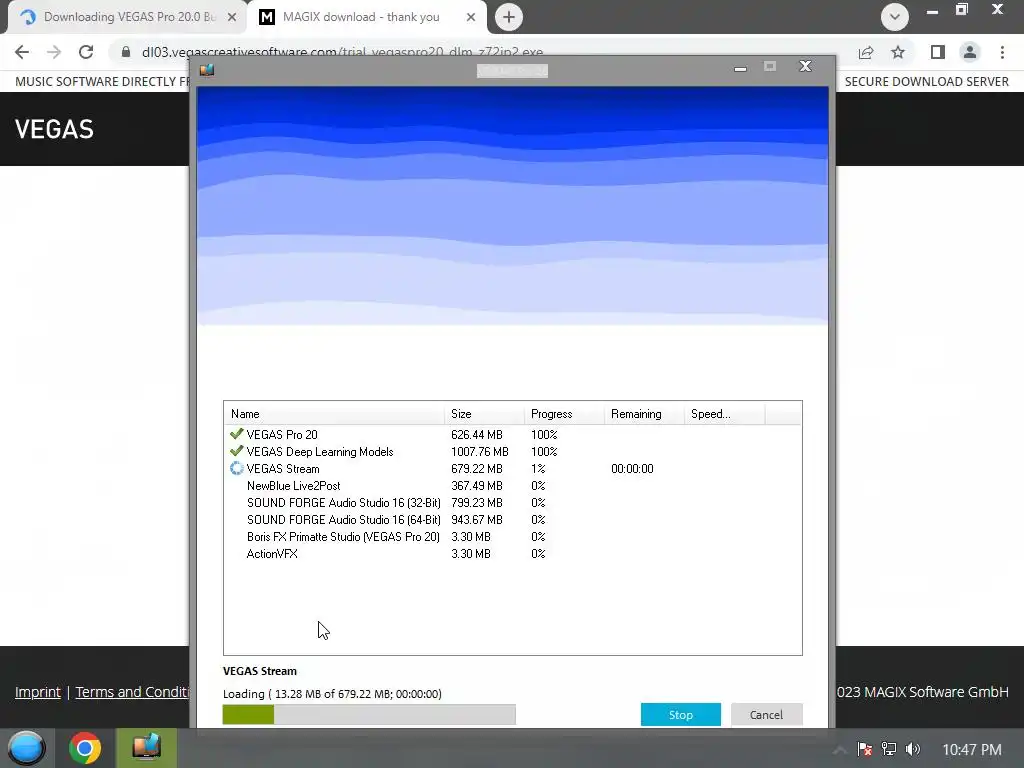
Task: Stop the VEGAS Stream download
Action: pos(680,714)
